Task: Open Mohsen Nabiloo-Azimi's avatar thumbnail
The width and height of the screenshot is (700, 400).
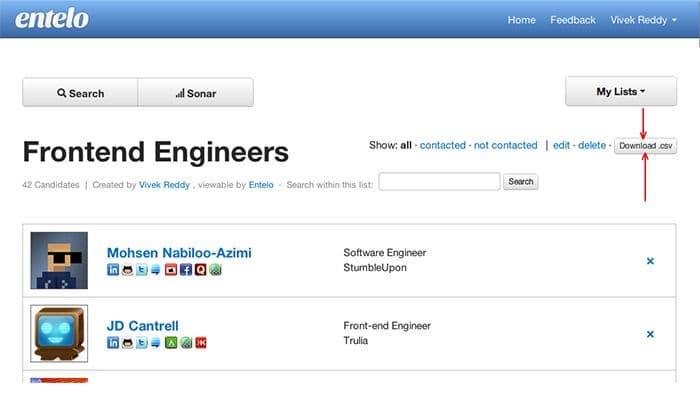Action: (x=59, y=260)
